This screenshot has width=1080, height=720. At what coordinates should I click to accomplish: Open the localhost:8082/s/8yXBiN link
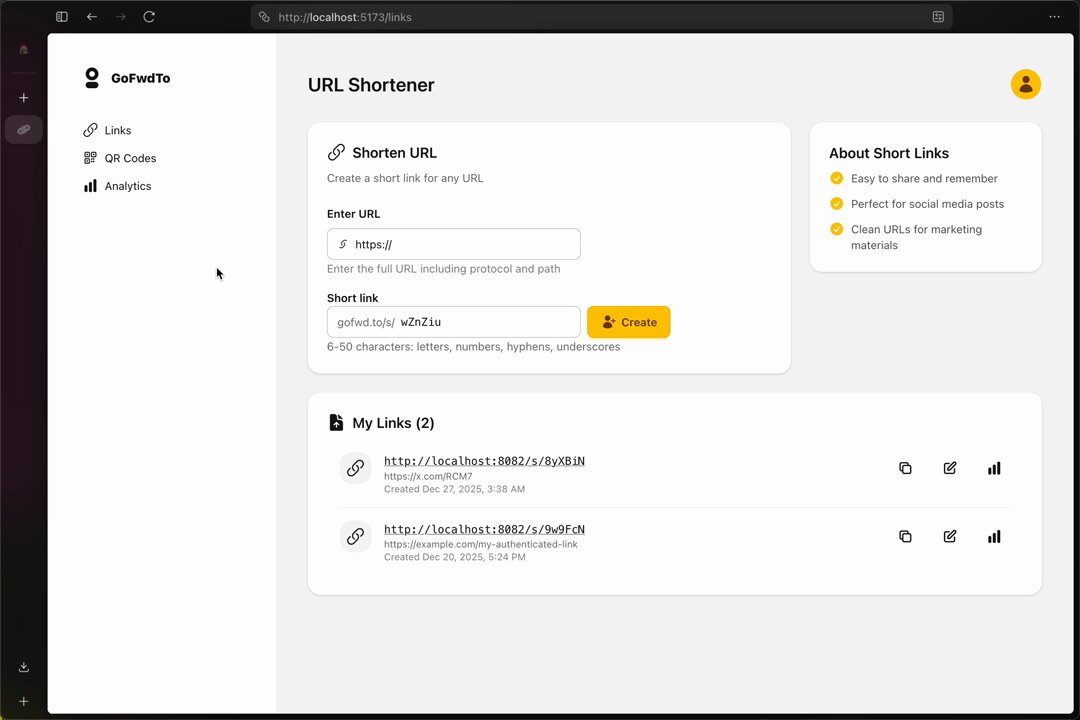coord(484,461)
